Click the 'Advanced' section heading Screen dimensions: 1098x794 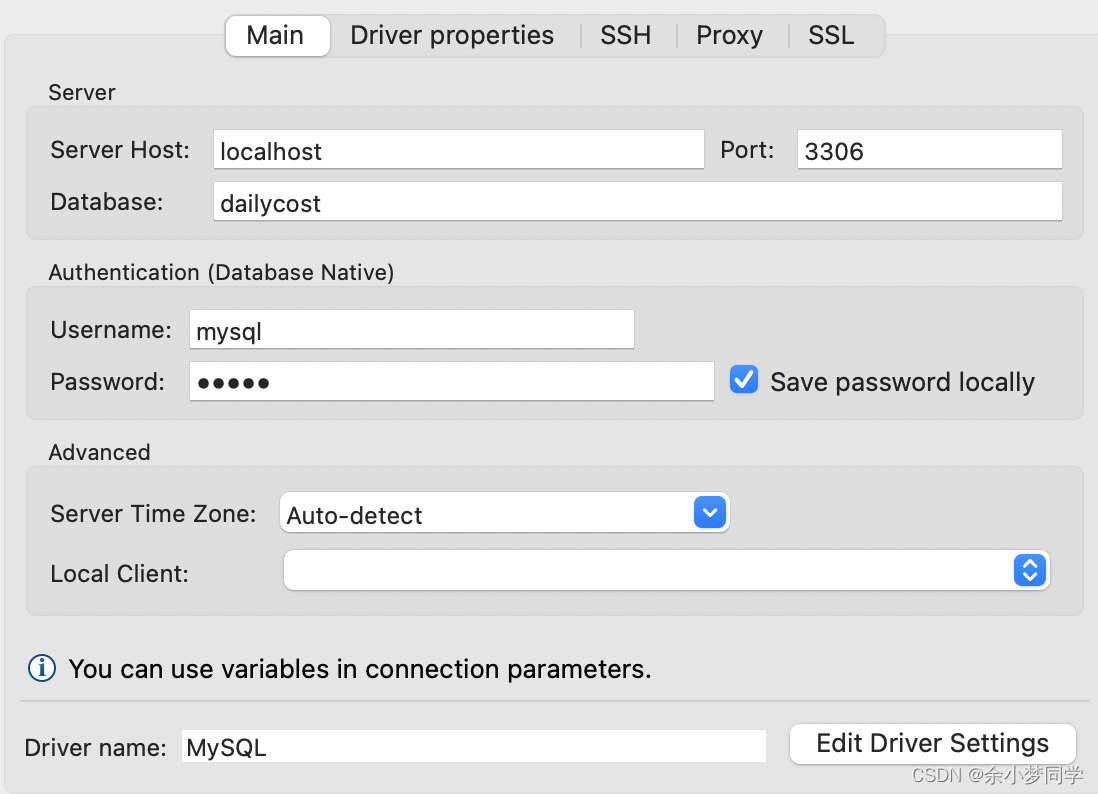pyautogui.click(x=99, y=452)
